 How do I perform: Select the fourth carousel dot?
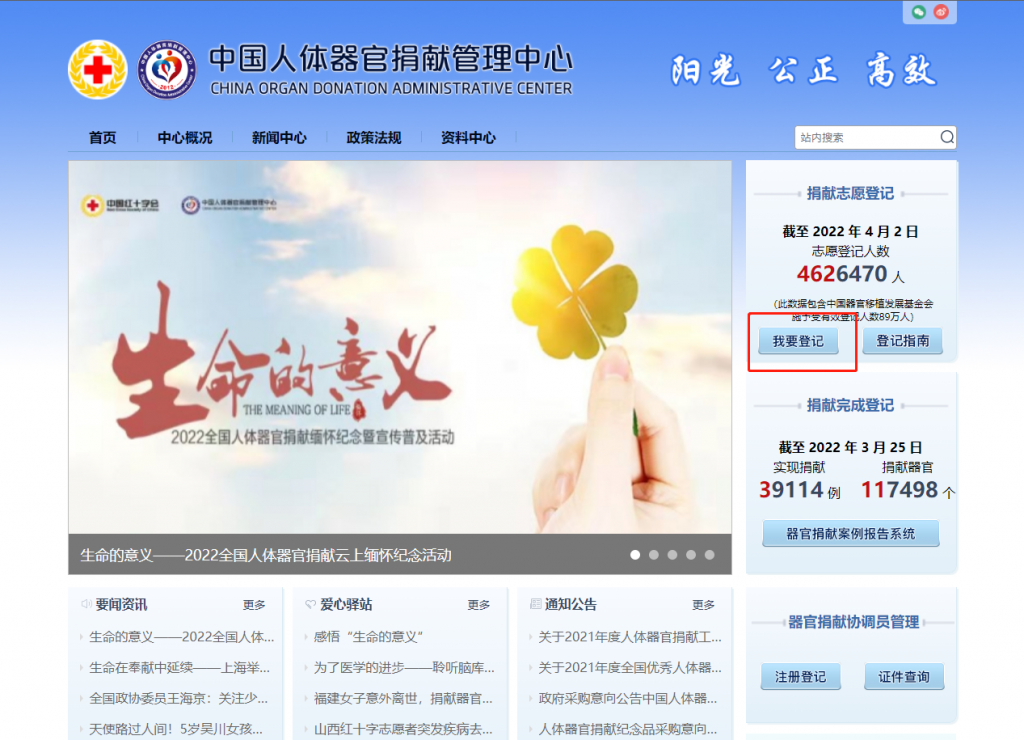691,555
